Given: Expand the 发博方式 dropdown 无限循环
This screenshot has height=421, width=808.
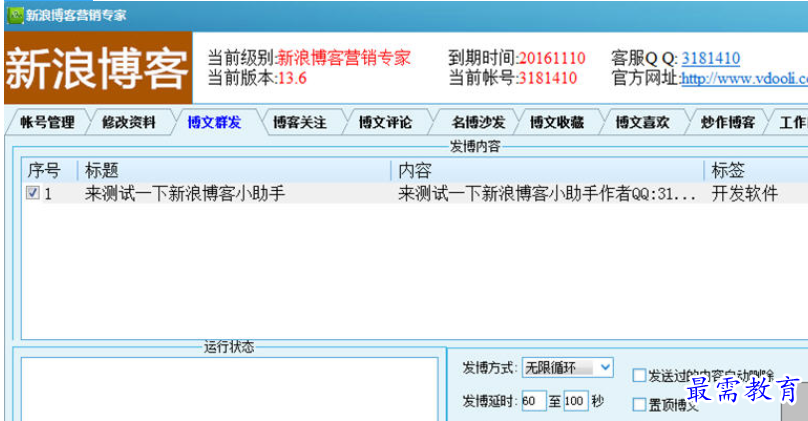Looking at the screenshot, I should click(x=567, y=367).
